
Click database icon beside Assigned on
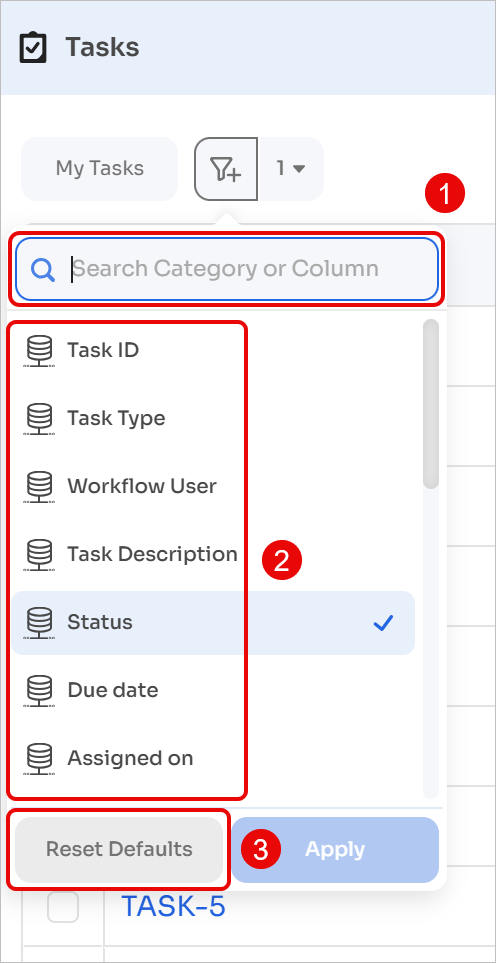point(39,758)
